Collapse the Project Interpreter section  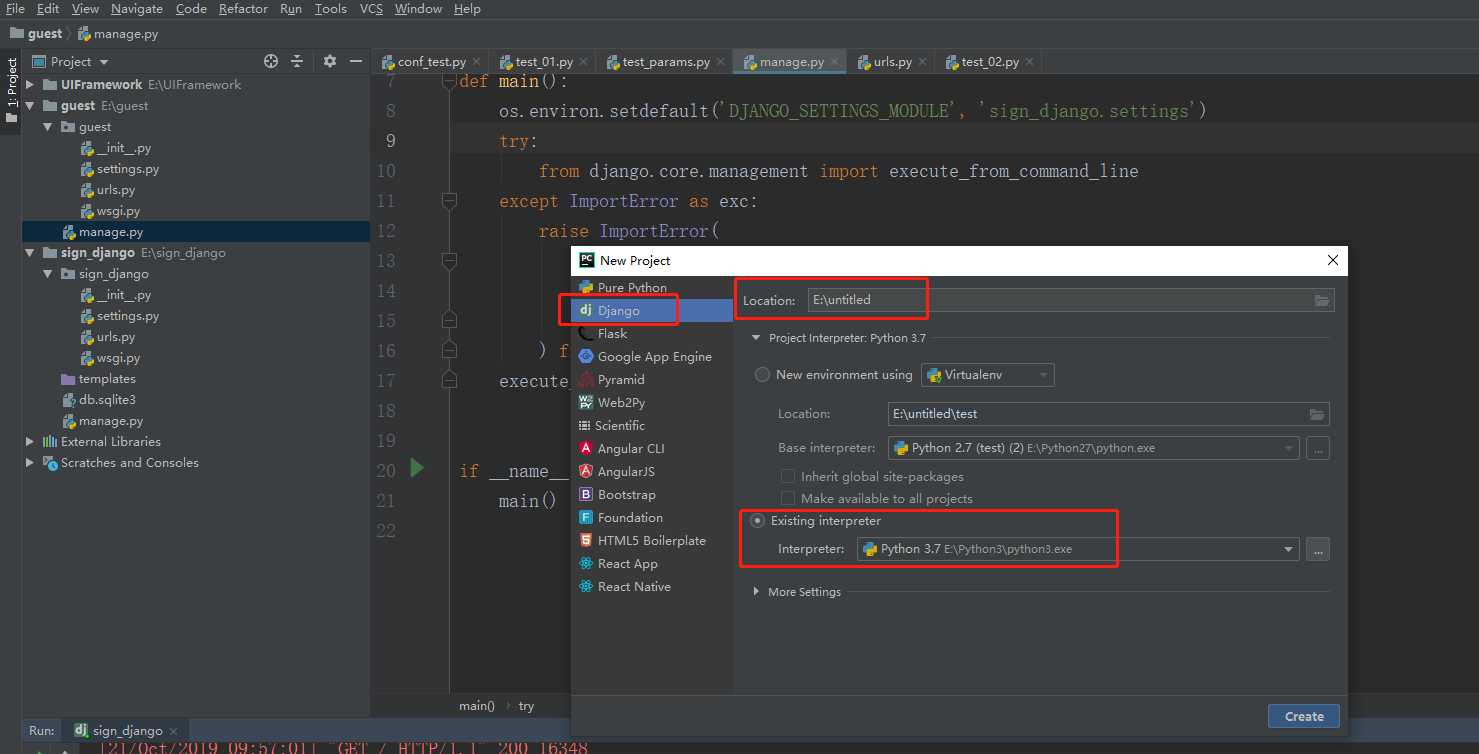point(757,338)
